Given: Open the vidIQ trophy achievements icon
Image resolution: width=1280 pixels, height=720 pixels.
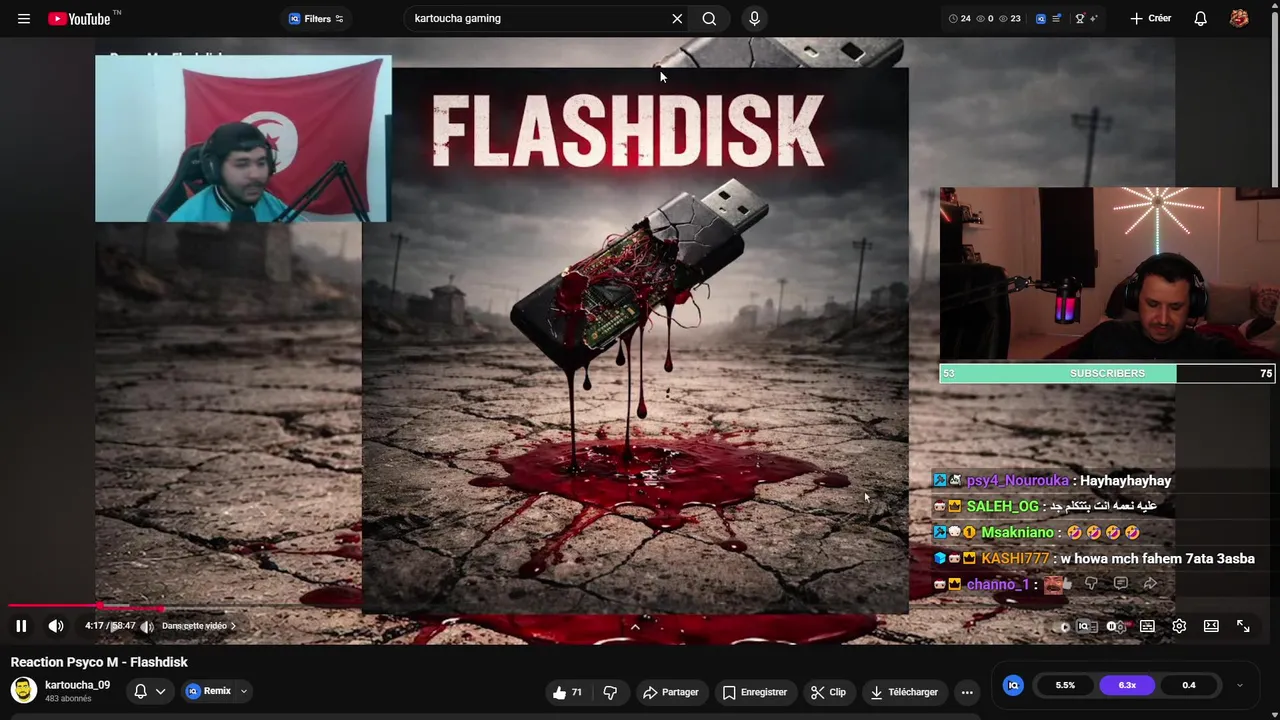Looking at the screenshot, I should click(x=1079, y=18).
